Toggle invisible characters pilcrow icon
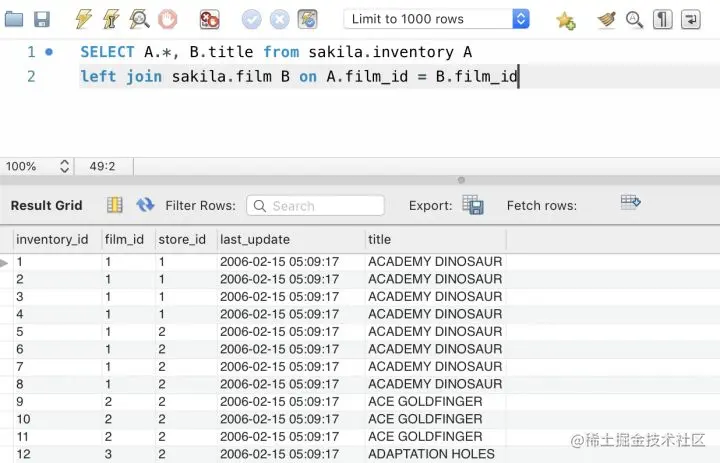Screen dimensions: 720x463 point(663,20)
